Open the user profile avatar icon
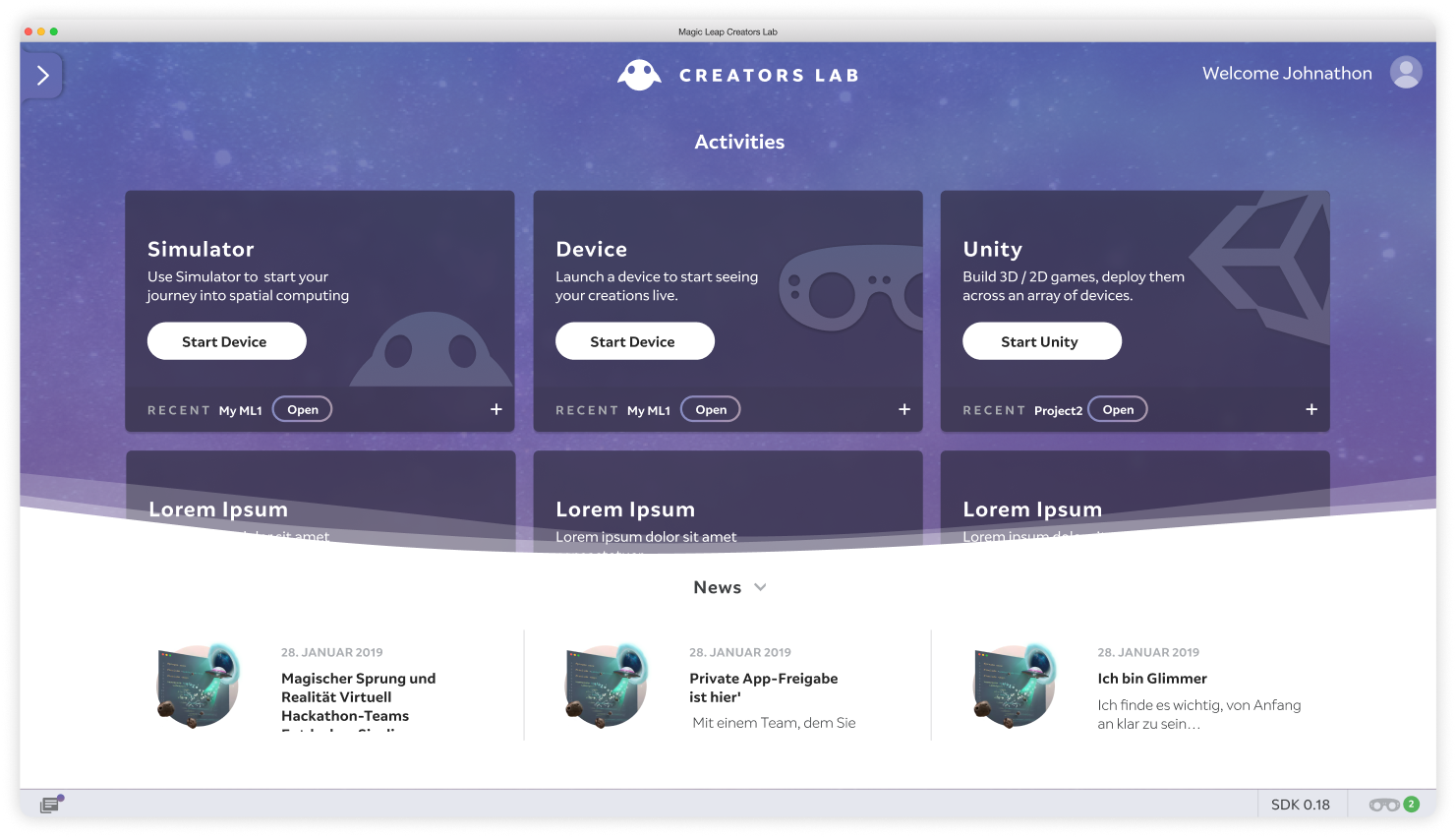The width and height of the screenshot is (1456, 837). point(1405,73)
